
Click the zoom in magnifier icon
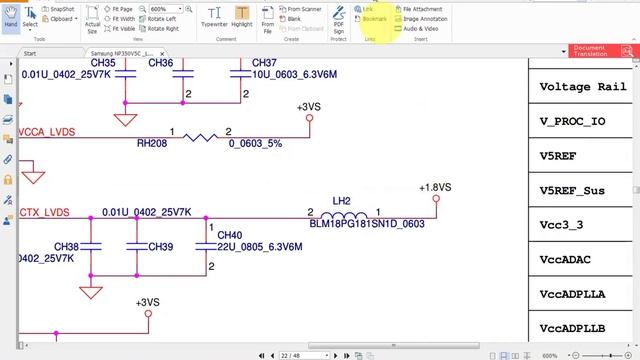coord(189,9)
